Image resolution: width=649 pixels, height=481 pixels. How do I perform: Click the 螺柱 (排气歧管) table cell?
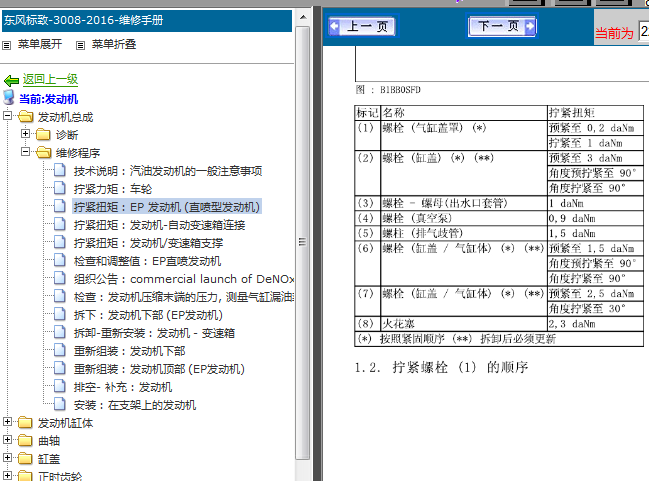(464, 233)
